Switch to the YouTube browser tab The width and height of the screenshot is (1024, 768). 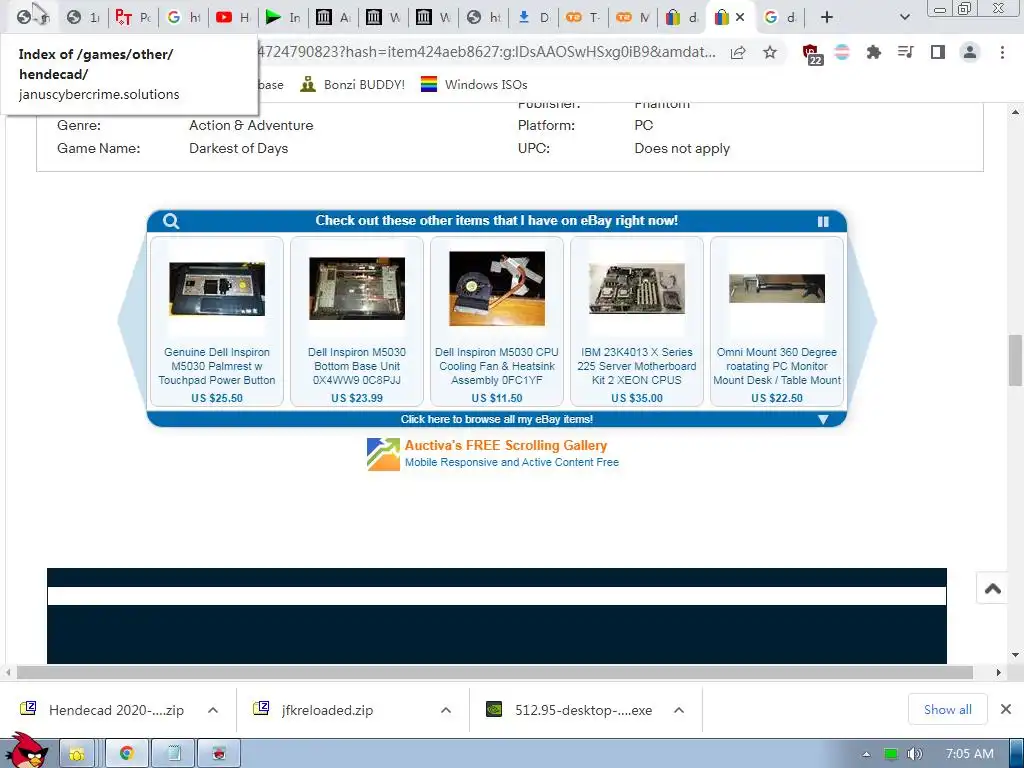232,18
